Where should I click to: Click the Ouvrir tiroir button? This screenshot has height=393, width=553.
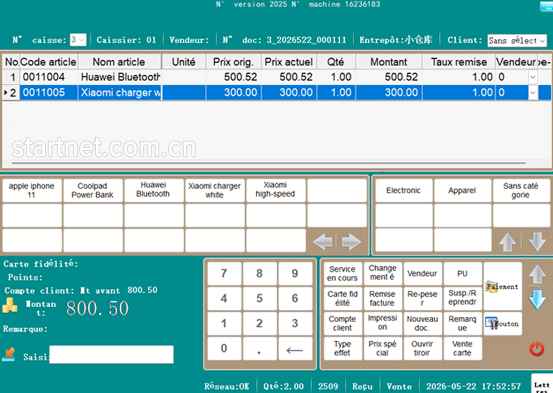[422, 349]
